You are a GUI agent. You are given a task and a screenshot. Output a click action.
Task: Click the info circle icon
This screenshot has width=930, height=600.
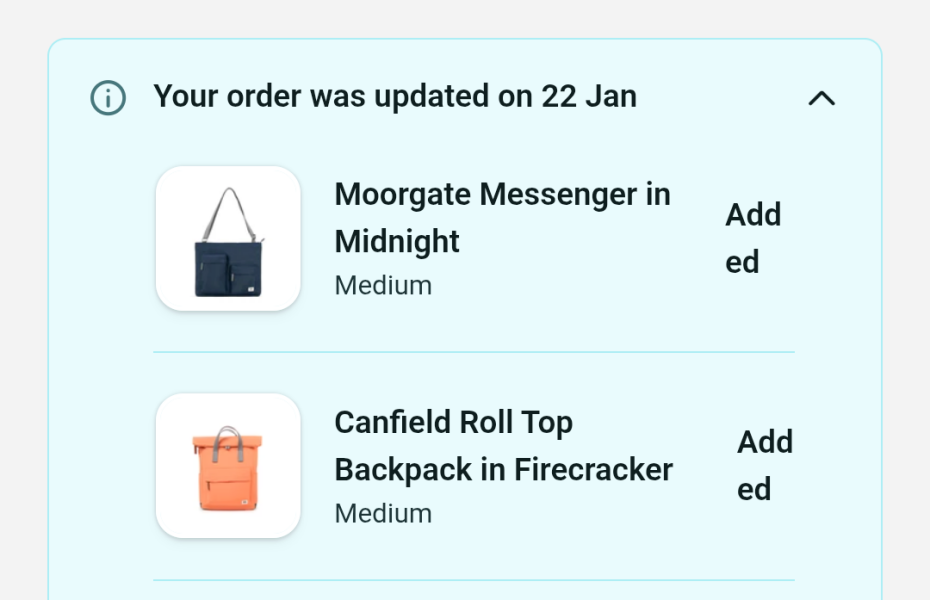click(x=108, y=98)
